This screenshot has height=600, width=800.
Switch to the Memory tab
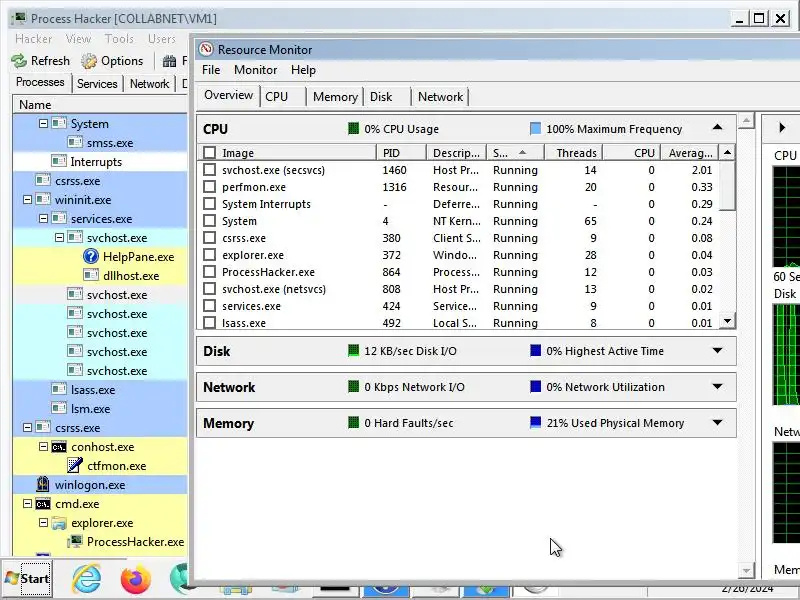click(335, 97)
